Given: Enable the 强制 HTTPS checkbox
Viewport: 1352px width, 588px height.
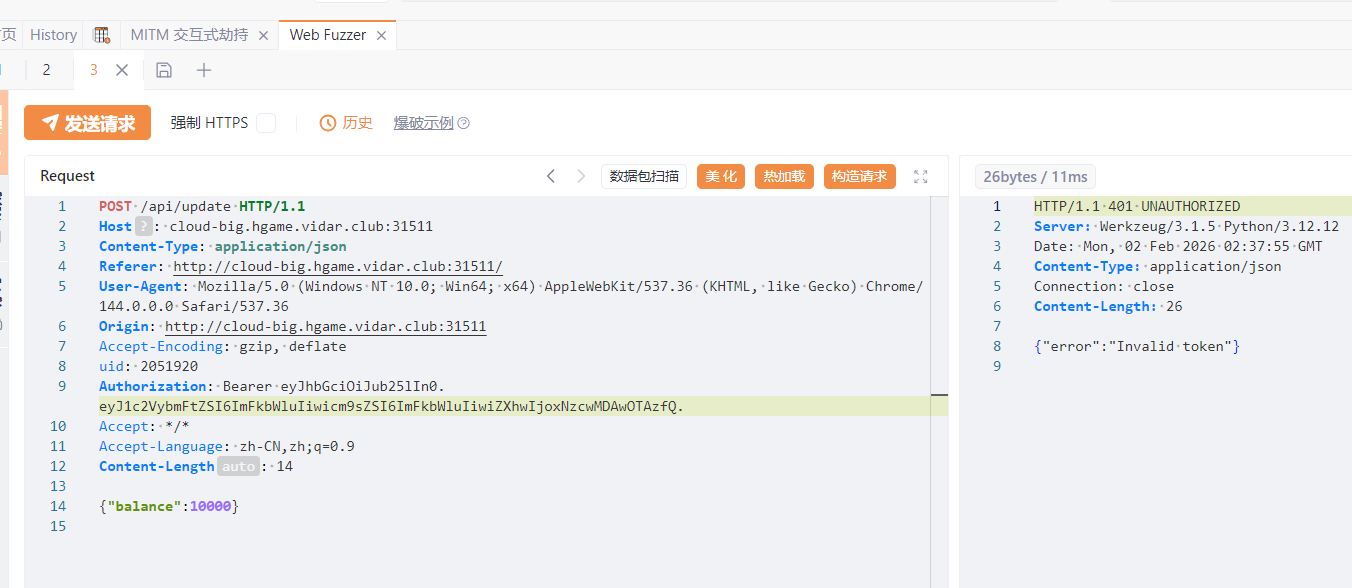Looking at the screenshot, I should coord(266,123).
